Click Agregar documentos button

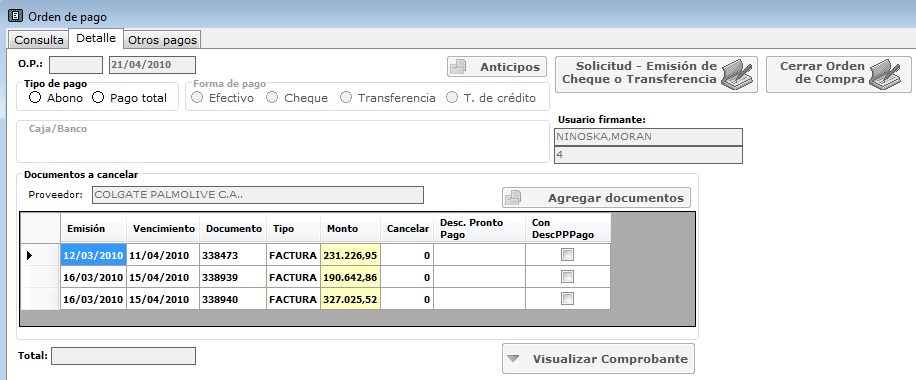(x=596, y=198)
